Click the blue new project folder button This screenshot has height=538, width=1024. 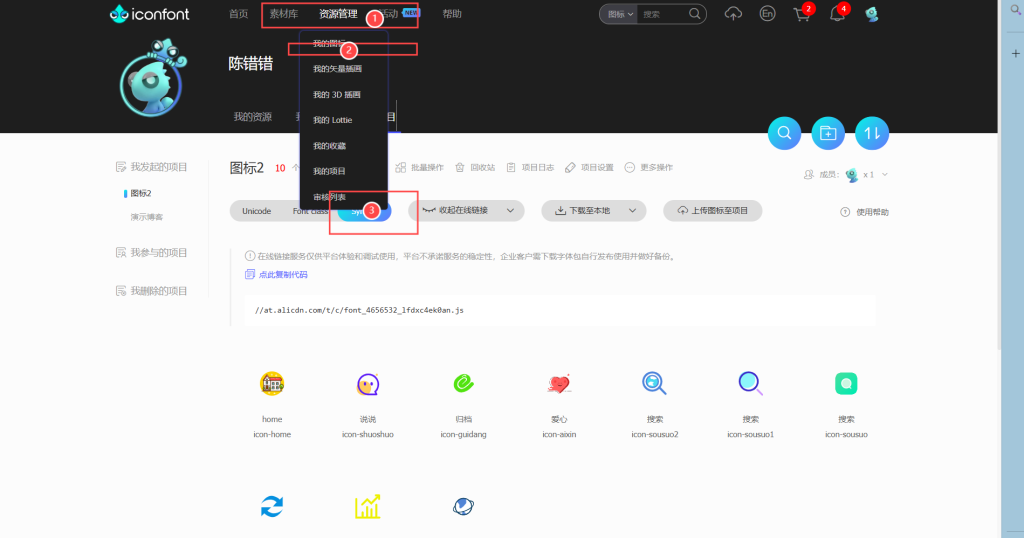[827, 133]
